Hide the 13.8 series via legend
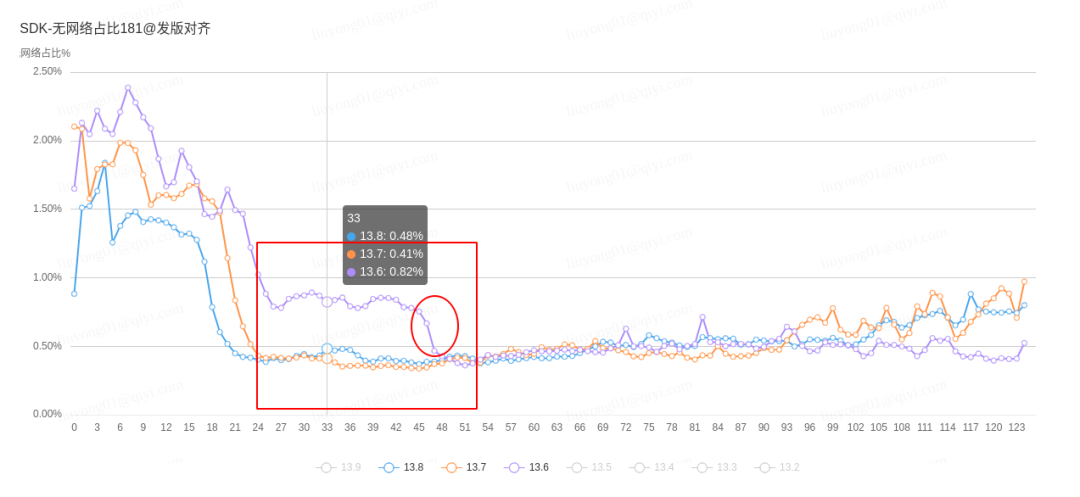The width and height of the screenshot is (1080, 497). tap(401, 467)
